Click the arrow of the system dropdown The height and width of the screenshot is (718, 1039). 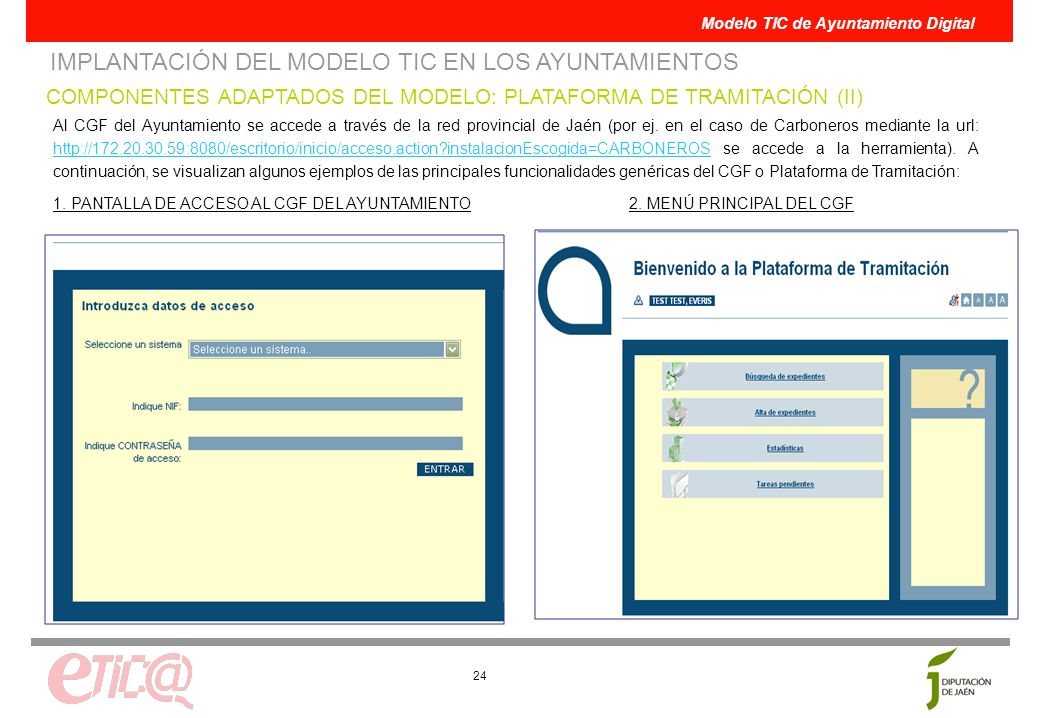point(452,349)
